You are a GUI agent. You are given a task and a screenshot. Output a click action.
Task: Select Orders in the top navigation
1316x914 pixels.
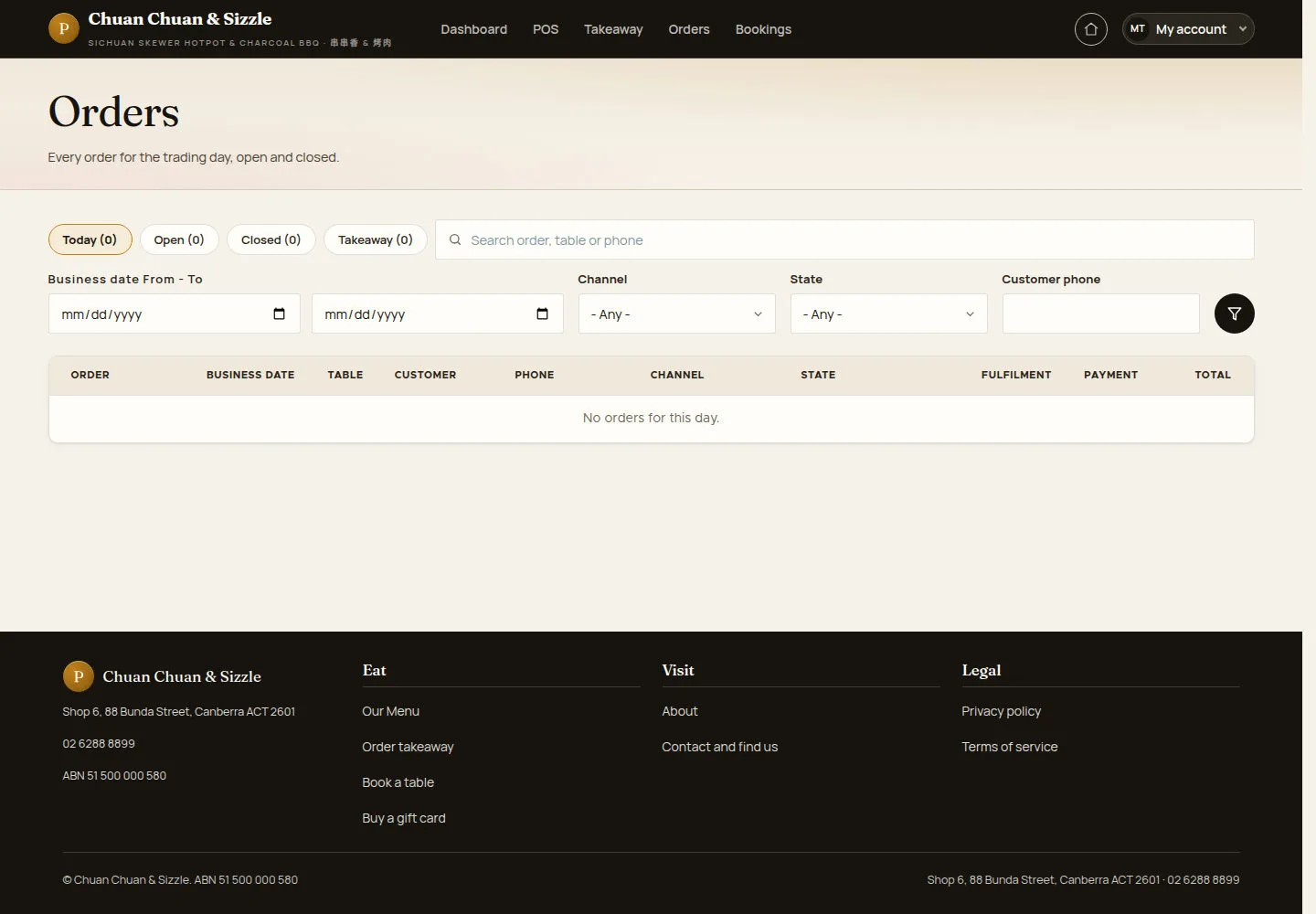pos(689,29)
